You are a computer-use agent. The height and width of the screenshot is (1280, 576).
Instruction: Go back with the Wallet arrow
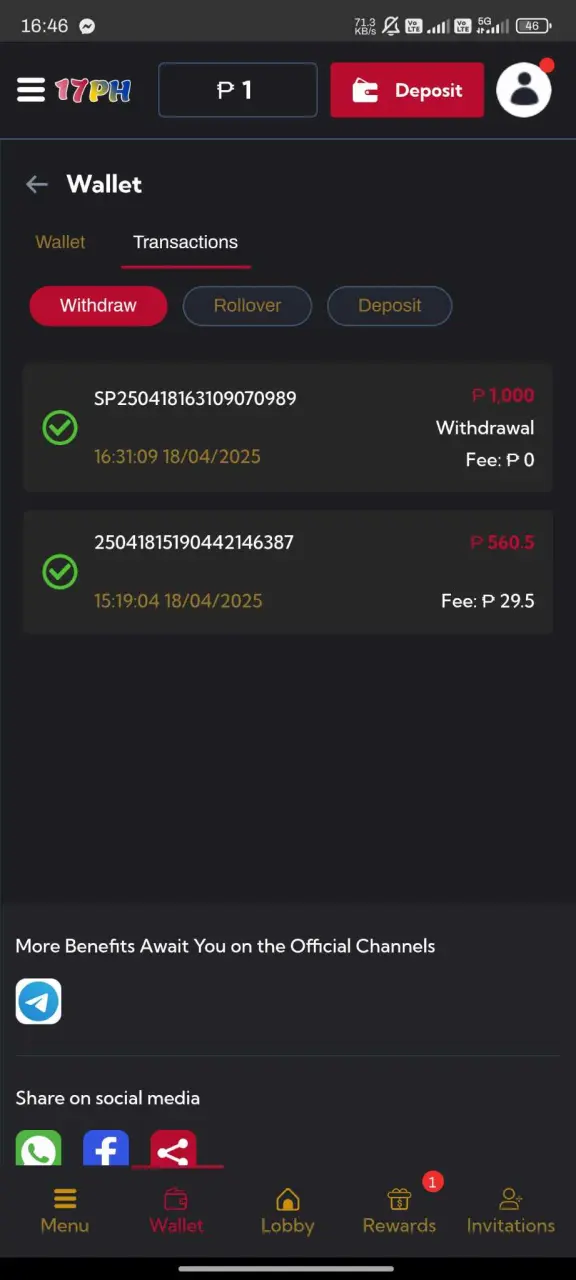(37, 184)
